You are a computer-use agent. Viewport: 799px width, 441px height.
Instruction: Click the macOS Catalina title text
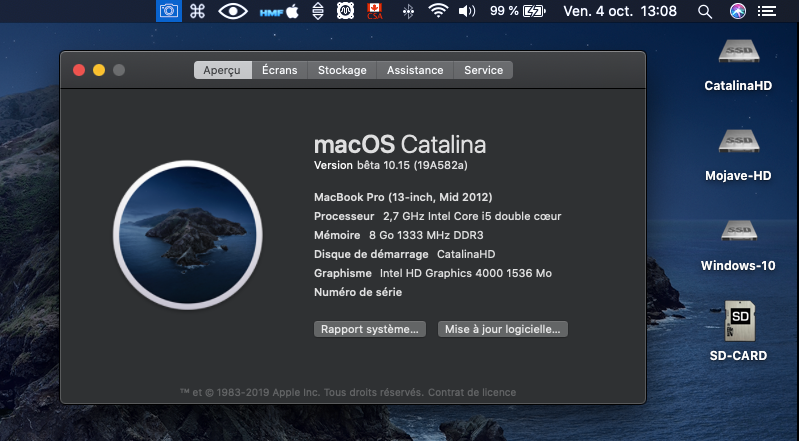(400, 145)
